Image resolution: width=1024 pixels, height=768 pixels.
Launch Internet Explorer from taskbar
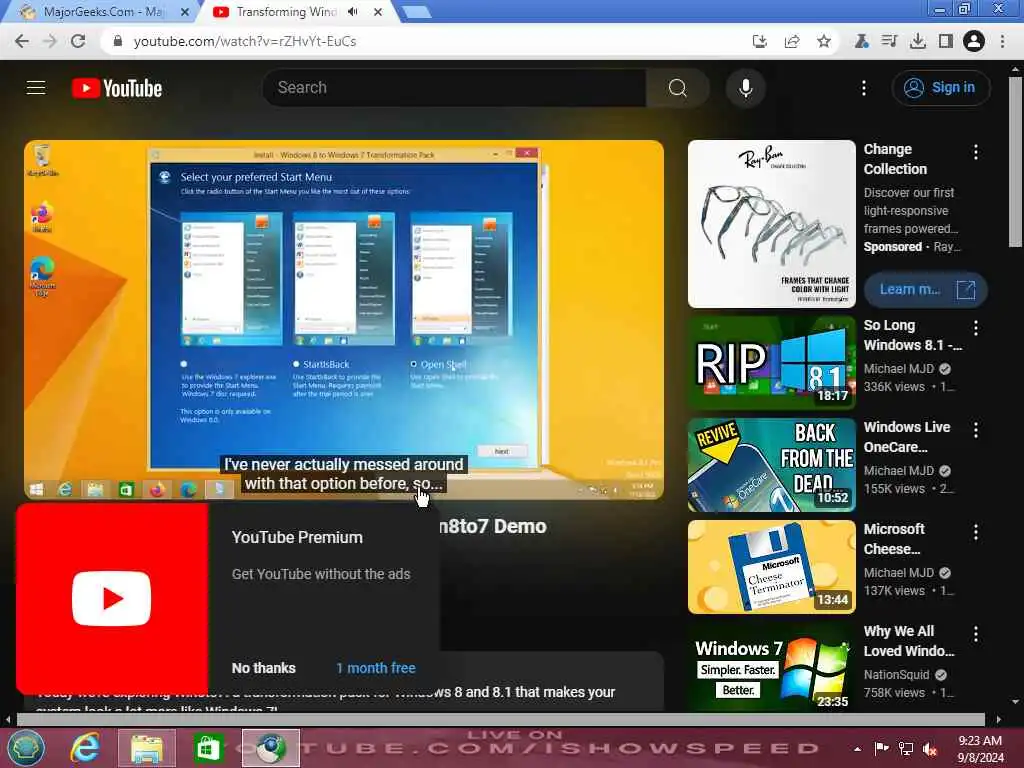coord(86,748)
